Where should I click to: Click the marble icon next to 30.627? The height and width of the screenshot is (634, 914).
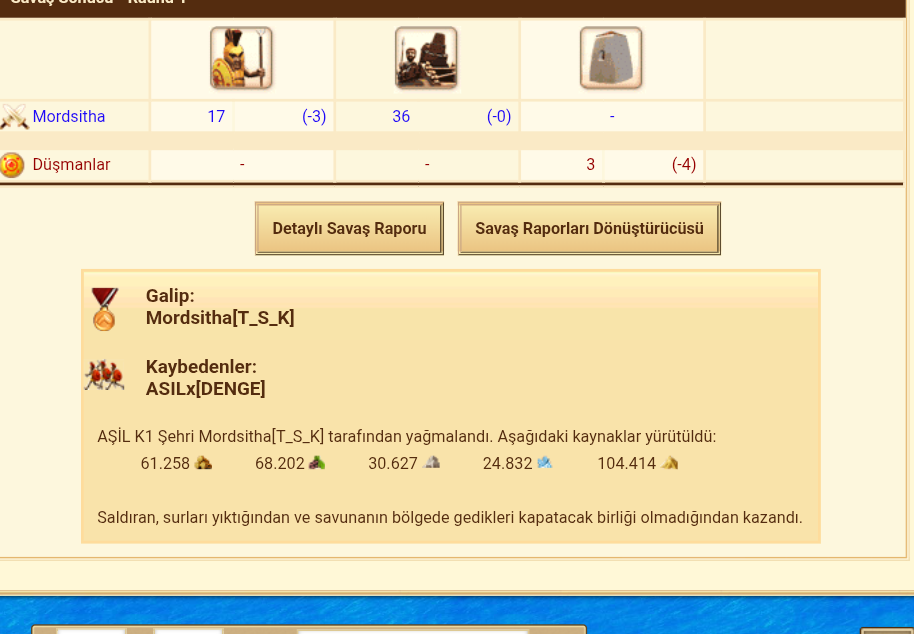[x=431, y=463]
